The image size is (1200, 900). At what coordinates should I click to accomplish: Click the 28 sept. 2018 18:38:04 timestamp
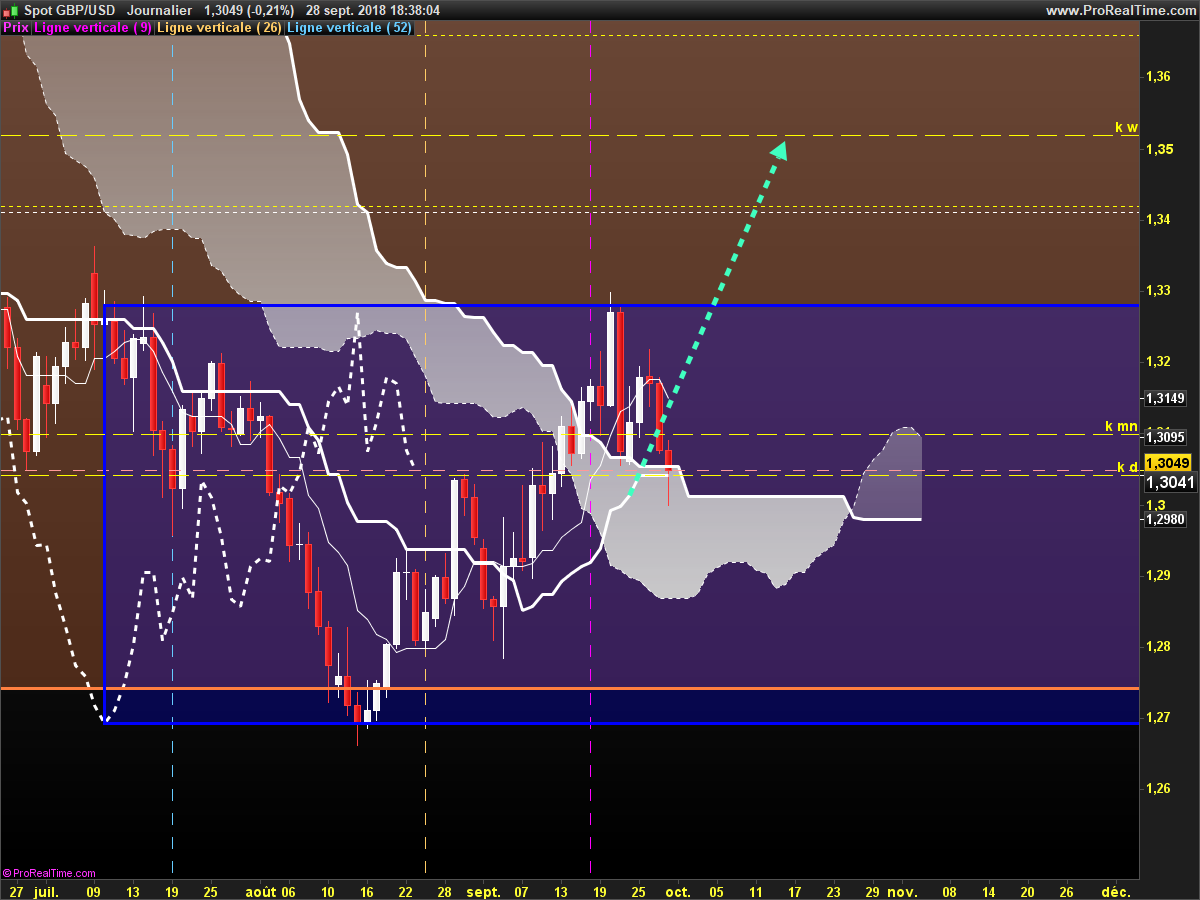[x=373, y=10]
